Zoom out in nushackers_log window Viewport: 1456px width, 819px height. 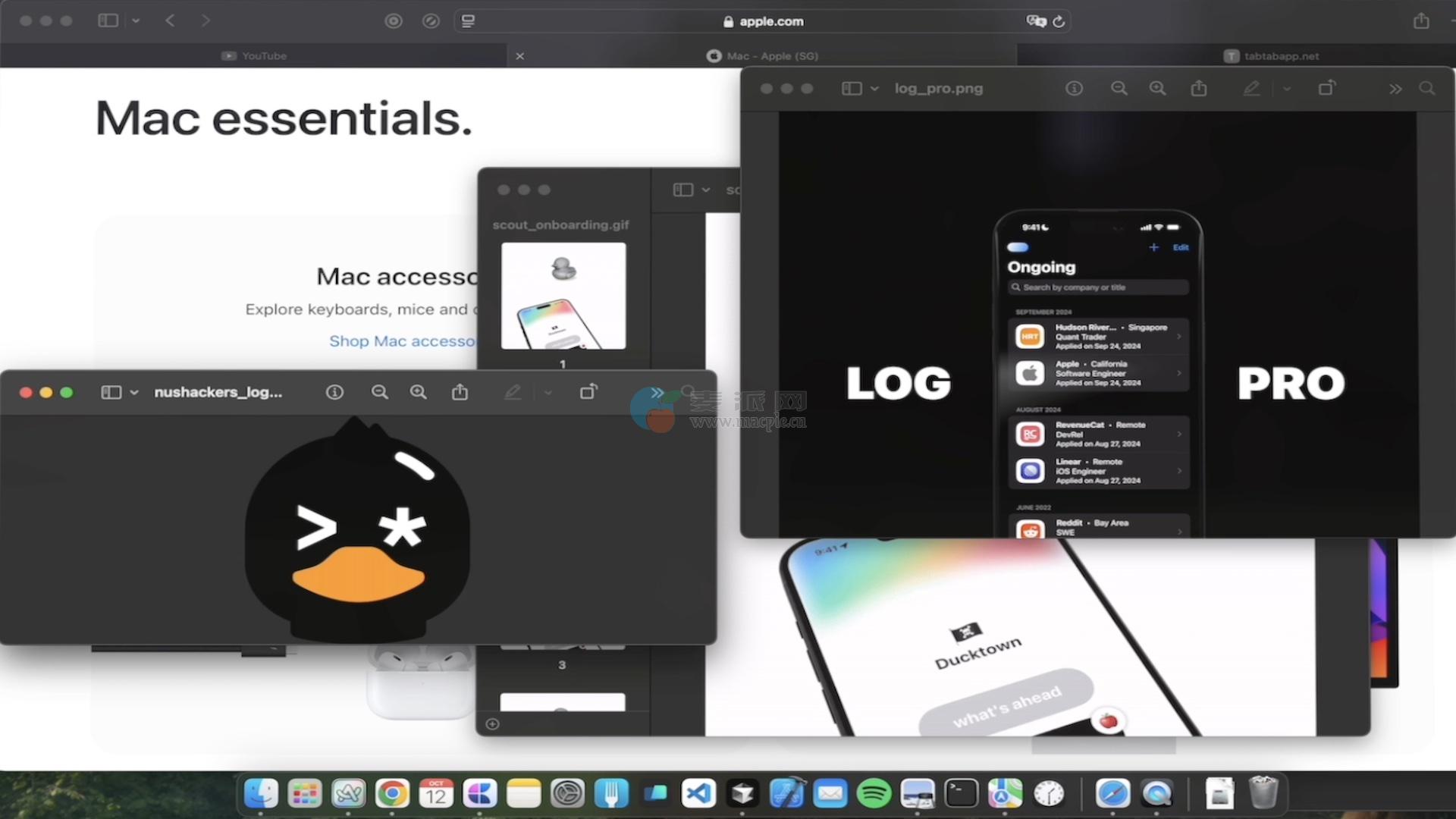tap(379, 392)
